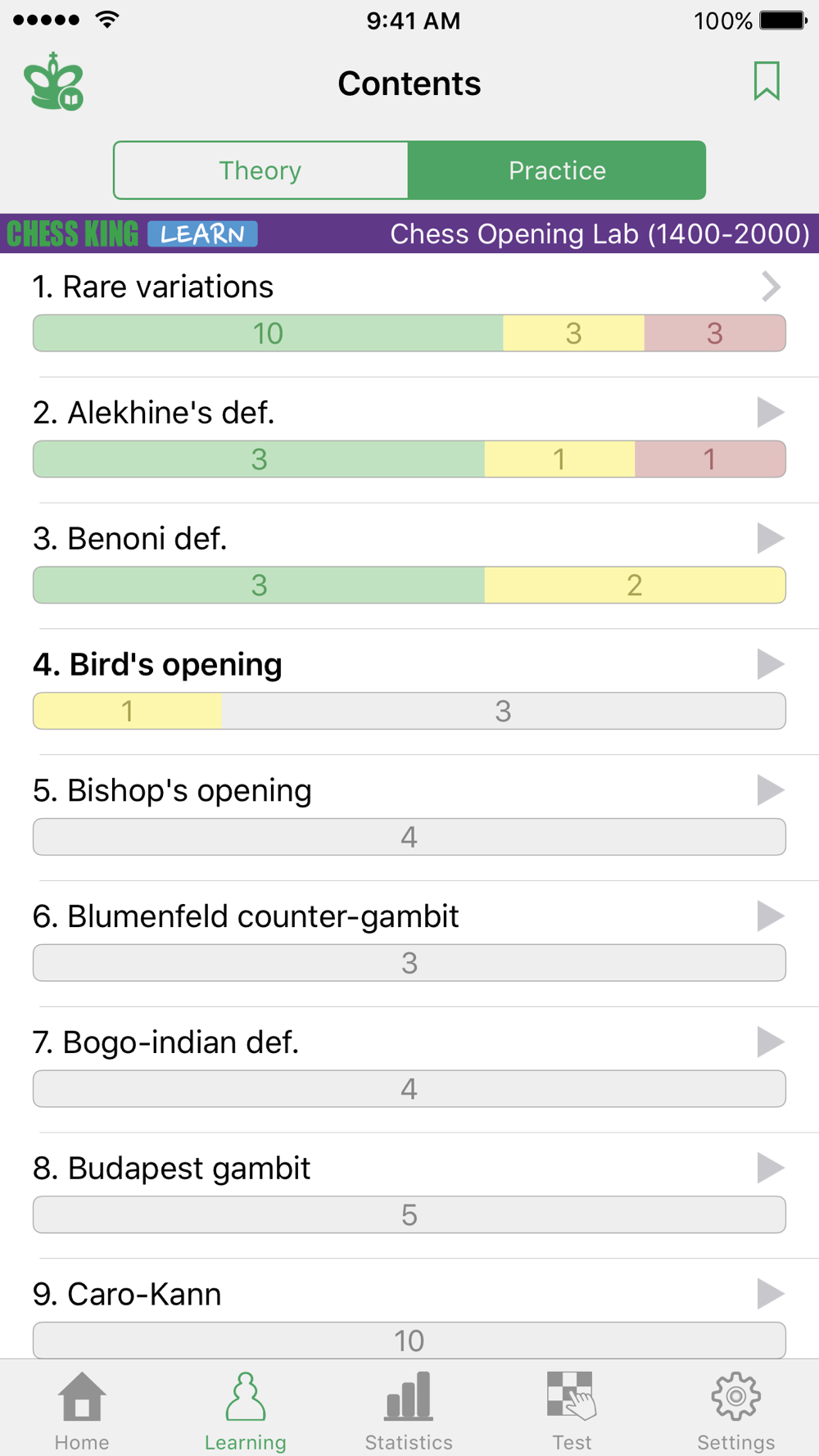Tap the green bookmark icon
The height and width of the screenshot is (1456, 819).
[767, 81]
